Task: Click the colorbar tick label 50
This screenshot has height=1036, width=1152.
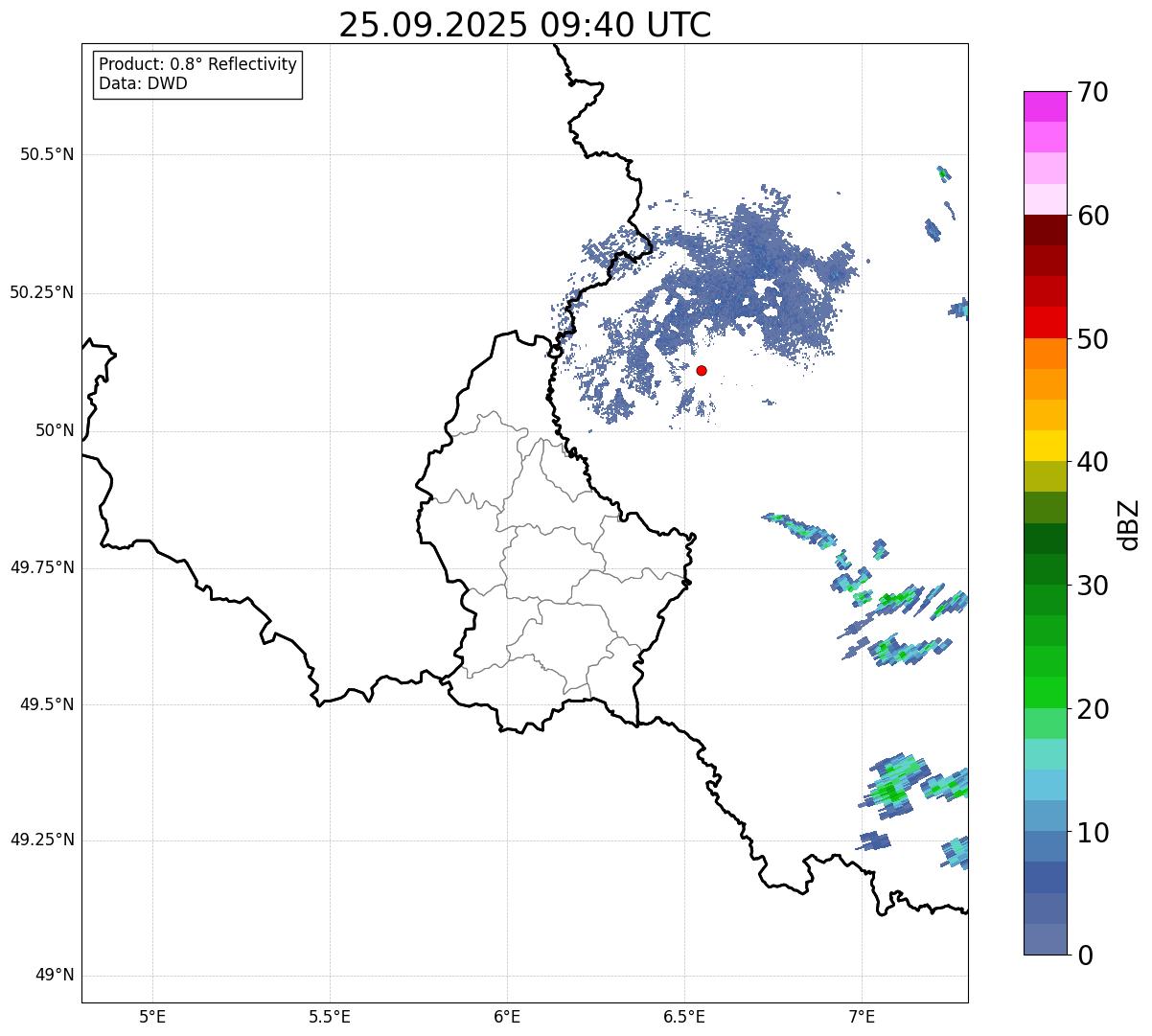Action: pos(1093,339)
